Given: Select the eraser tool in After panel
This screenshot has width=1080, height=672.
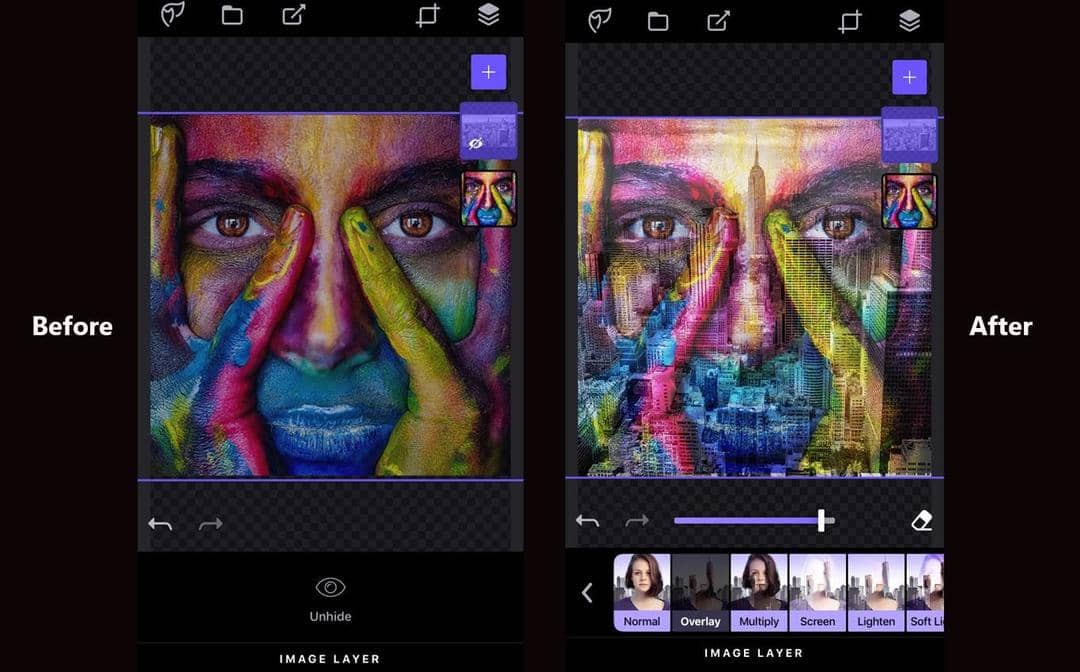Looking at the screenshot, I should click(x=922, y=520).
